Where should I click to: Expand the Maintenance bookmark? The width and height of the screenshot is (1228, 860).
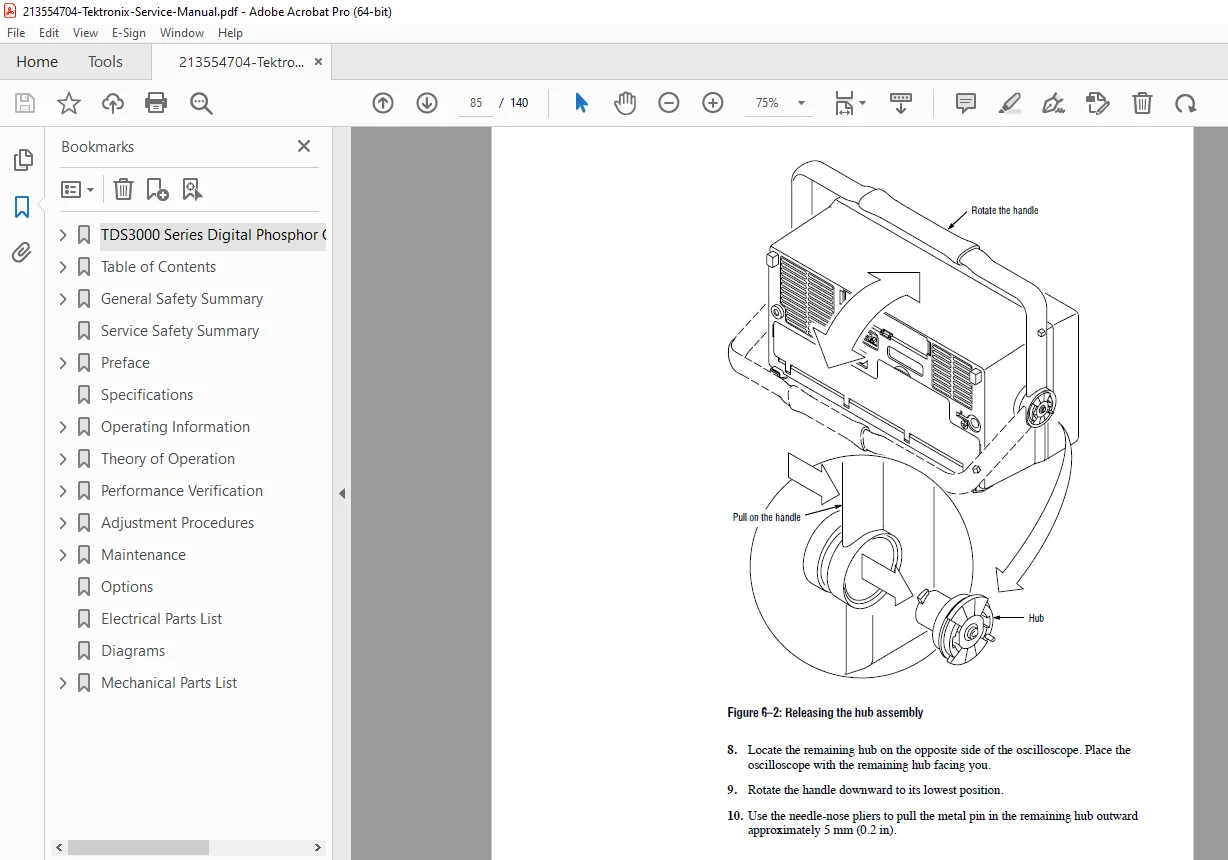(x=63, y=555)
